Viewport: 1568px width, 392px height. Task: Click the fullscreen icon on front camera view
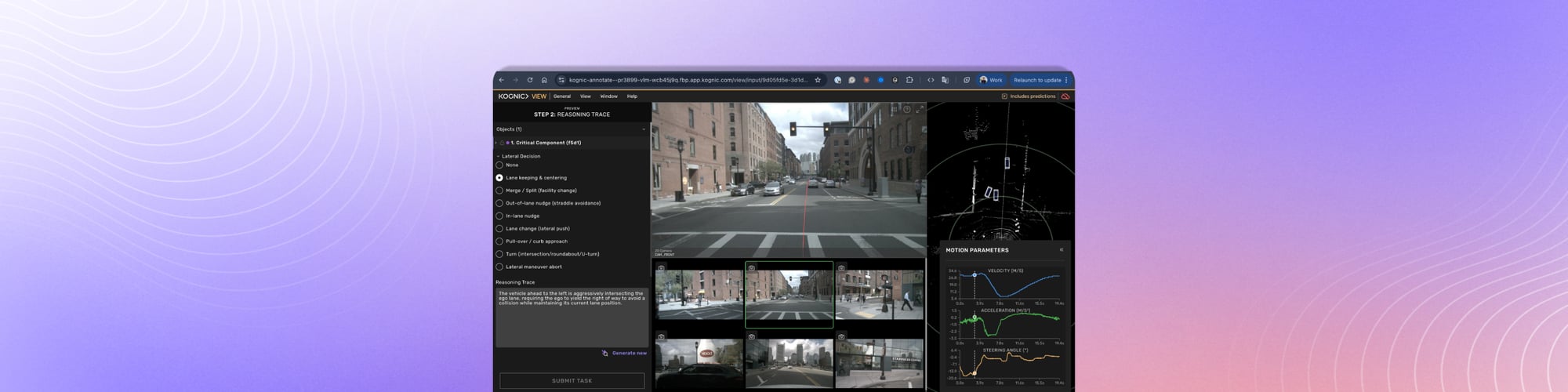tap(920, 109)
